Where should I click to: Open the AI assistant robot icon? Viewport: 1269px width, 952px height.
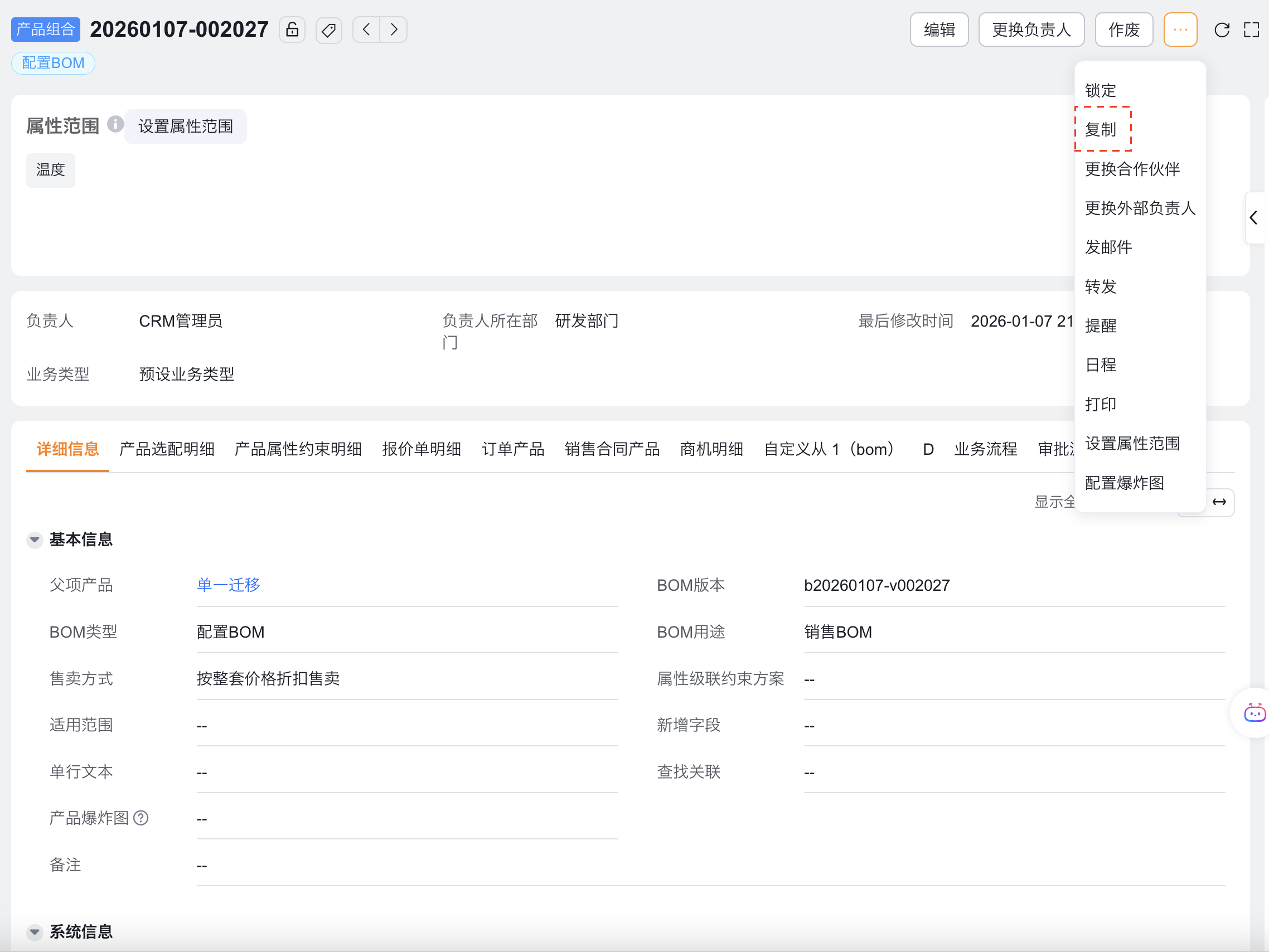point(1254,713)
